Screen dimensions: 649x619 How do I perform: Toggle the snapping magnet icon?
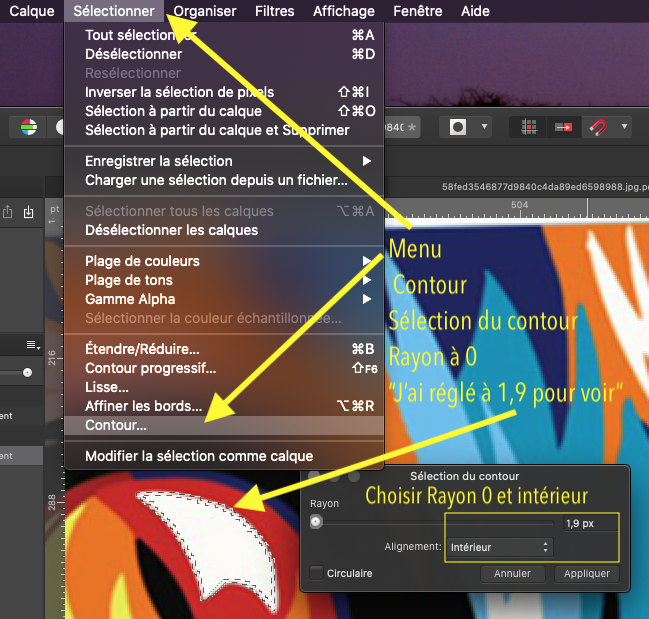pyautogui.click(x=598, y=127)
